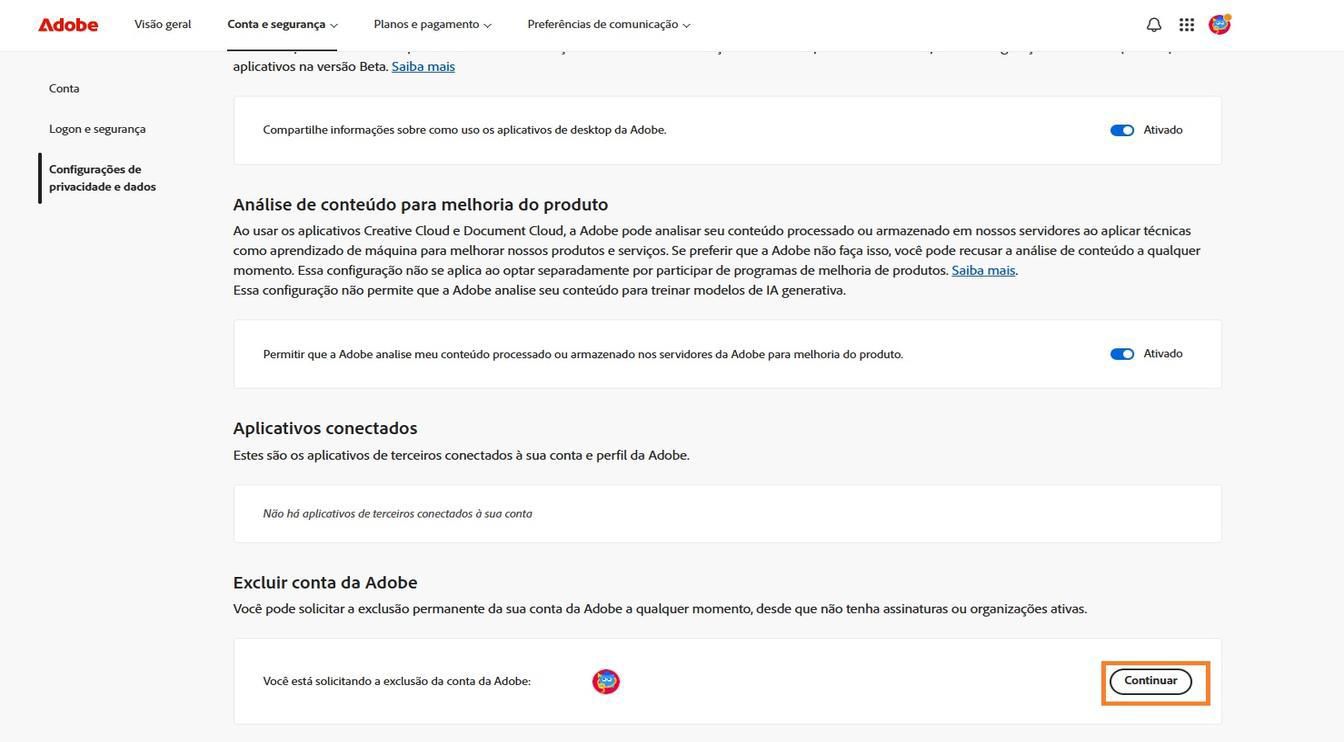The height and width of the screenshot is (742, 1344).
Task: Click the Saiba mais link near Beta apps
Action: (422, 65)
